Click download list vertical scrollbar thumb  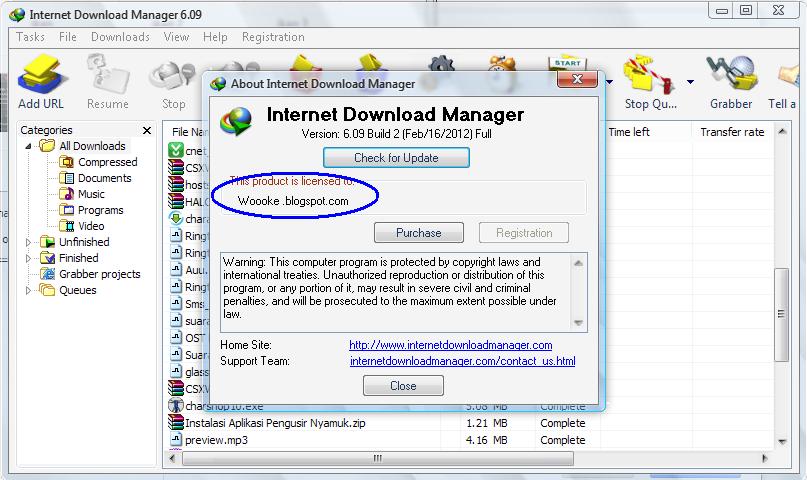(x=781, y=314)
